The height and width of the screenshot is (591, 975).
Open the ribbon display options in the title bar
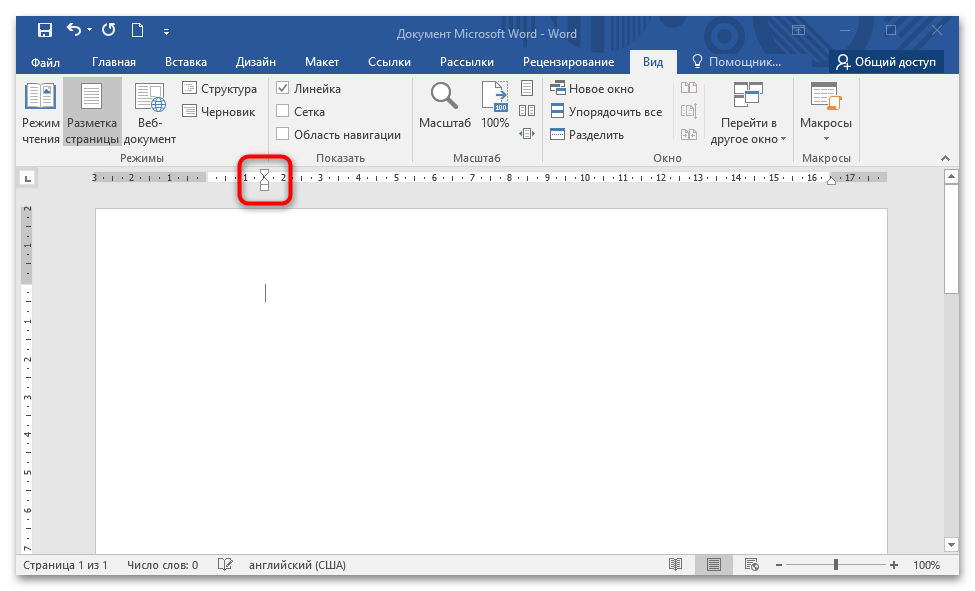[798, 30]
